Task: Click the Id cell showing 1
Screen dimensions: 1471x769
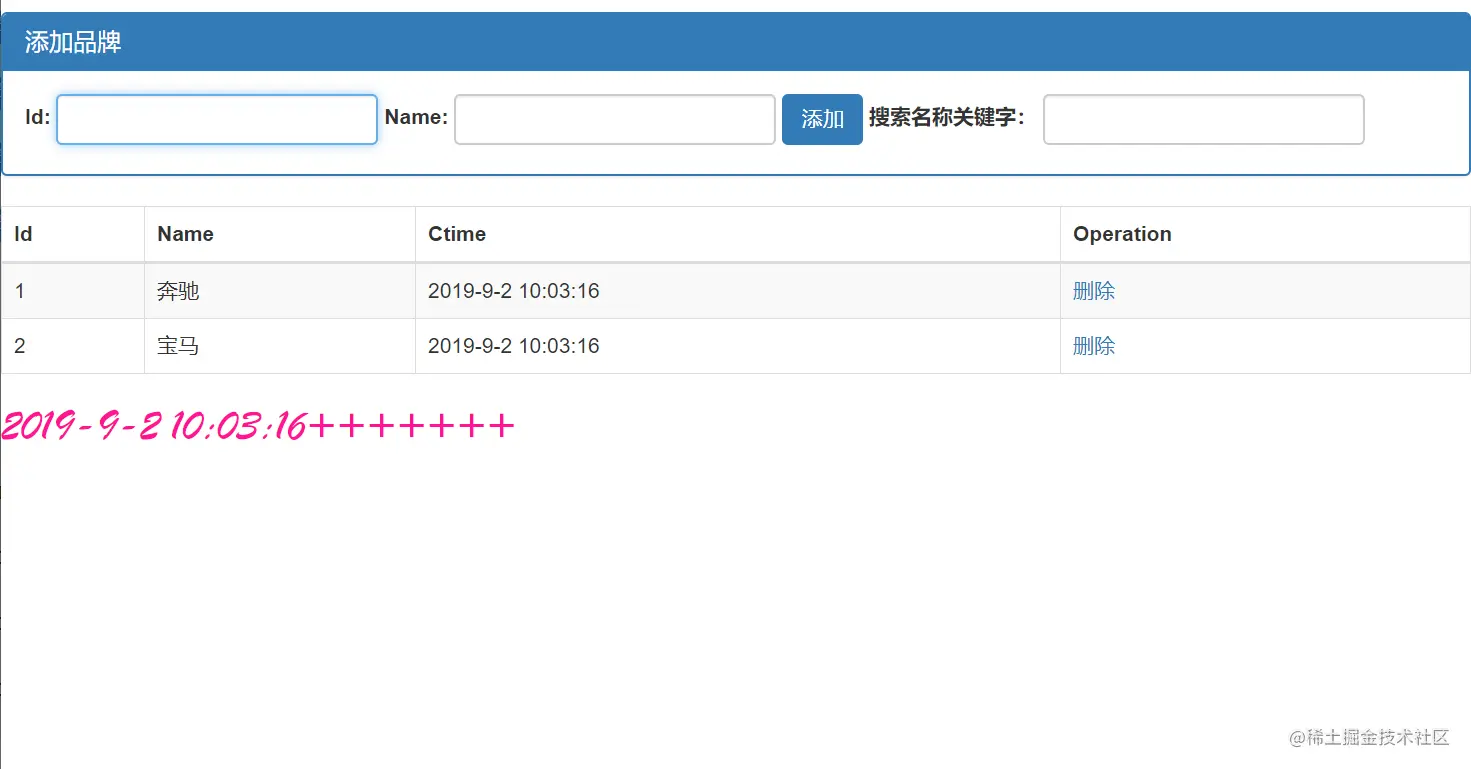Action: [73, 291]
